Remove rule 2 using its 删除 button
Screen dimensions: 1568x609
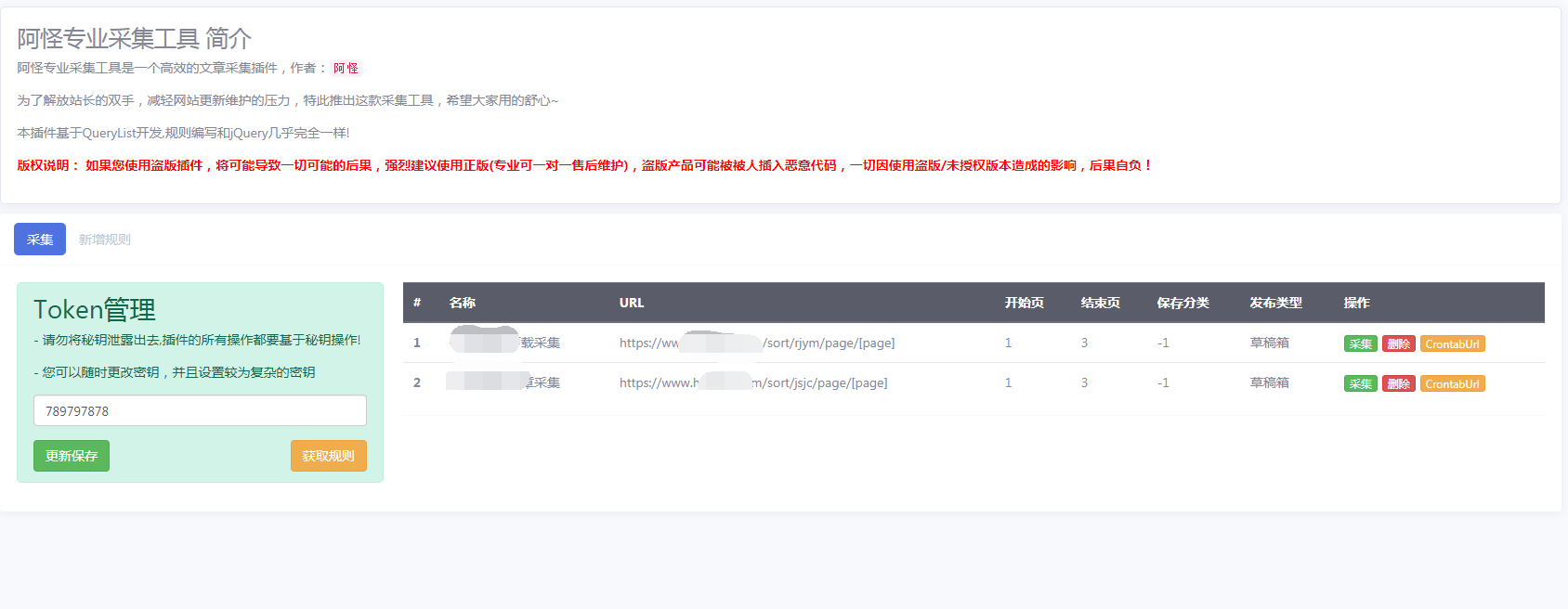[x=1398, y=384]
